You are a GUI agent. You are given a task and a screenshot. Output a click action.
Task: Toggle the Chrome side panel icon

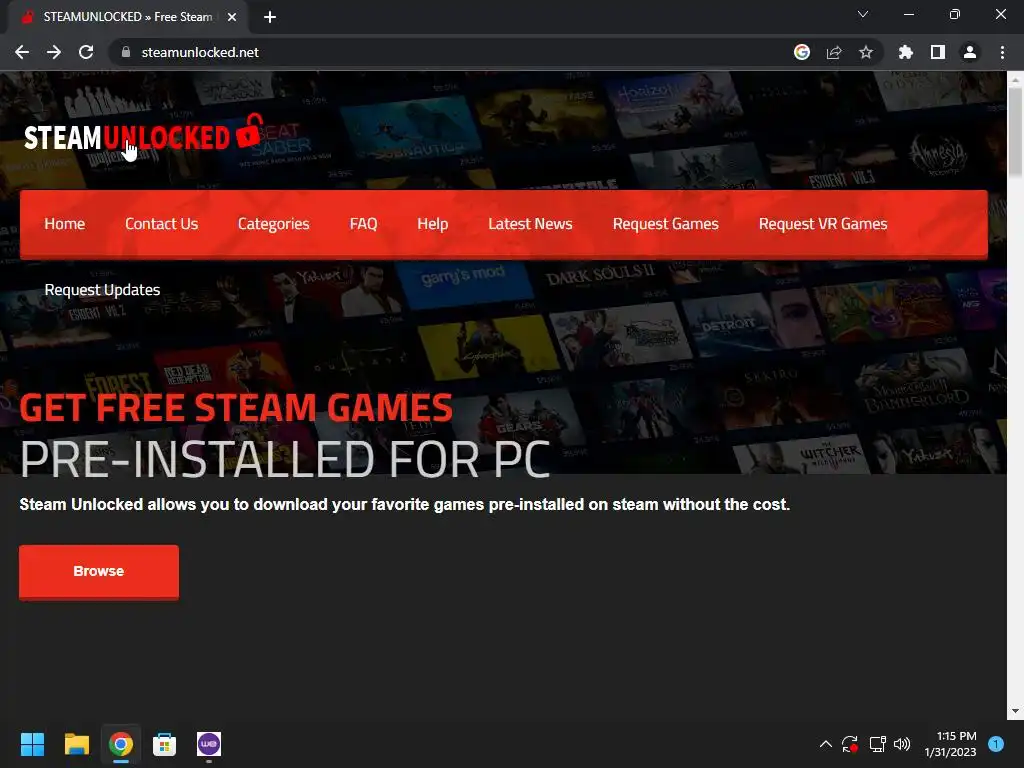[x=938, y=52]
